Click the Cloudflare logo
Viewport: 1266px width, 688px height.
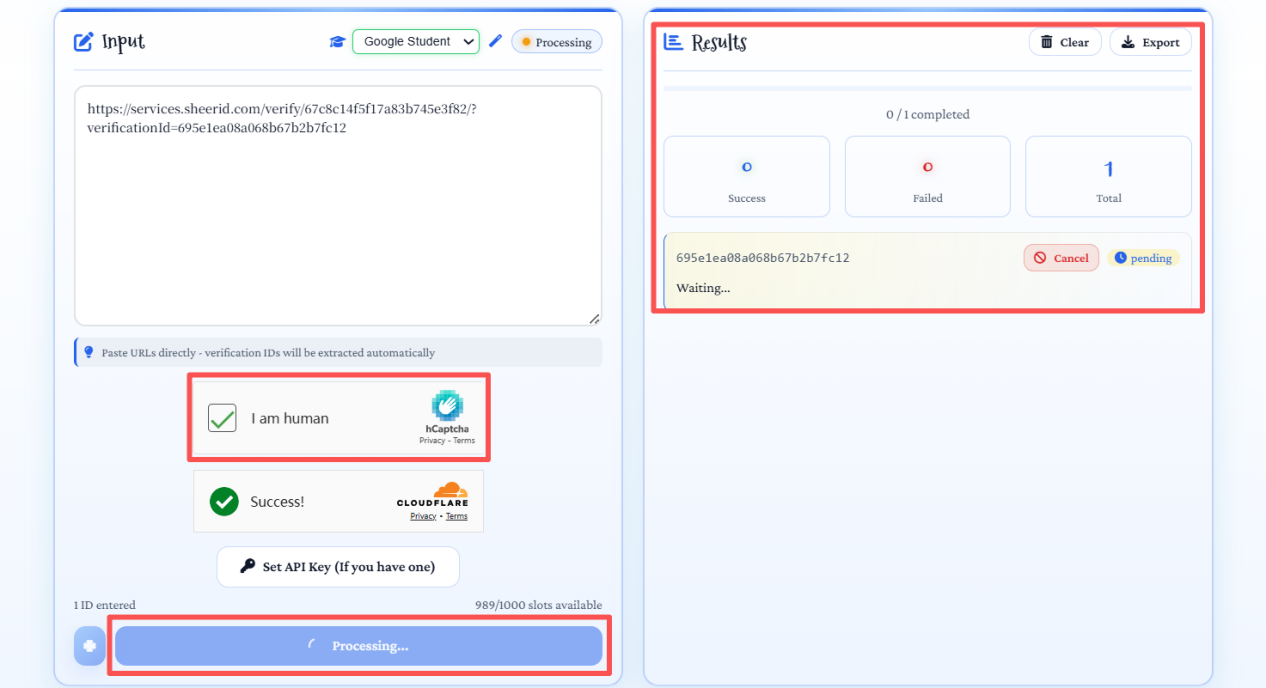(433, 495)
